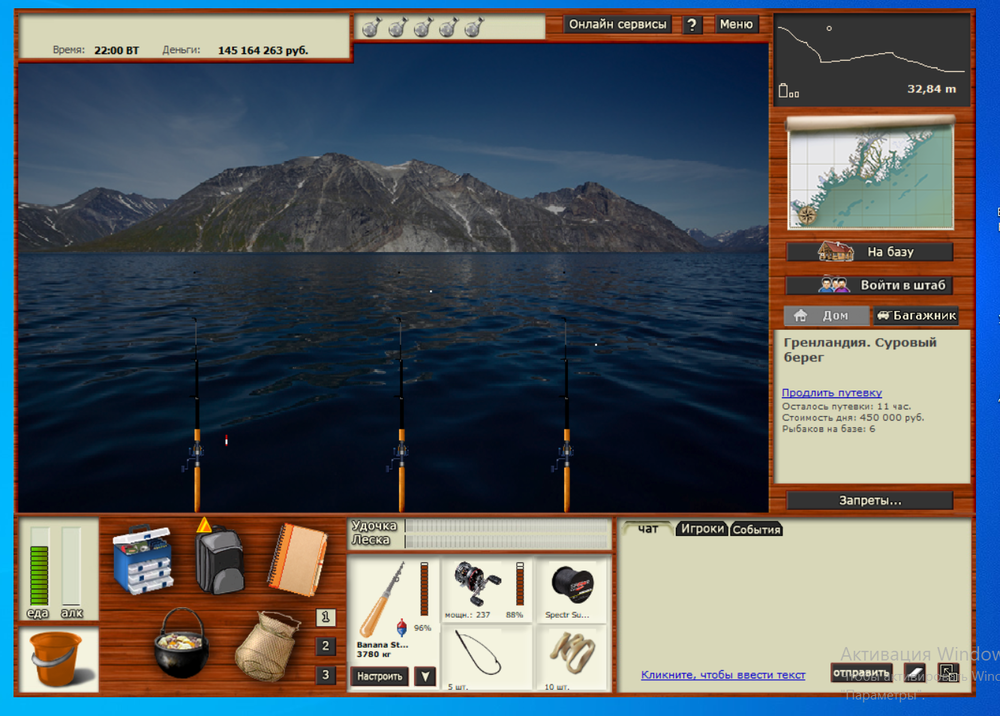Switch to the События tab
1000x716 pixels.
[x=757, y=529]
